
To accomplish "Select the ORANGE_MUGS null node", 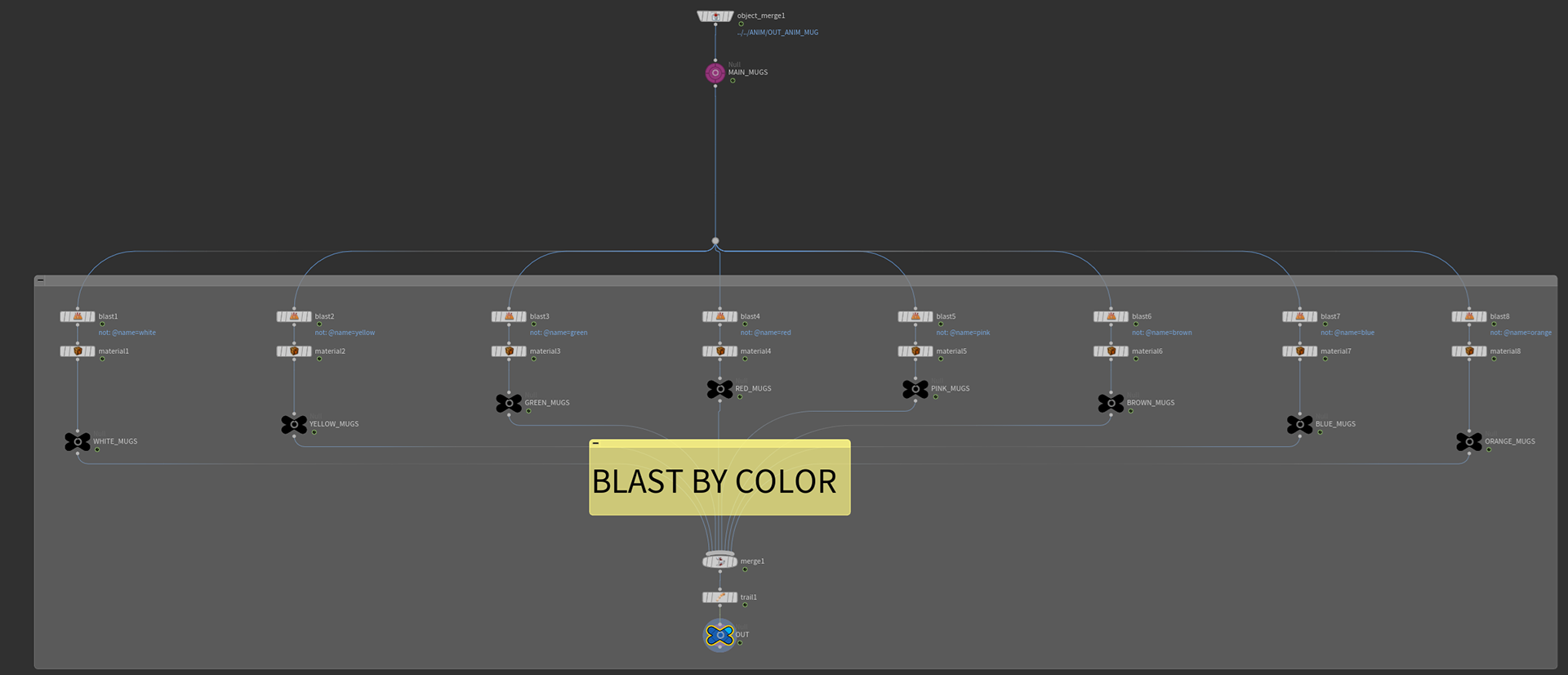I will (1469, 442).
